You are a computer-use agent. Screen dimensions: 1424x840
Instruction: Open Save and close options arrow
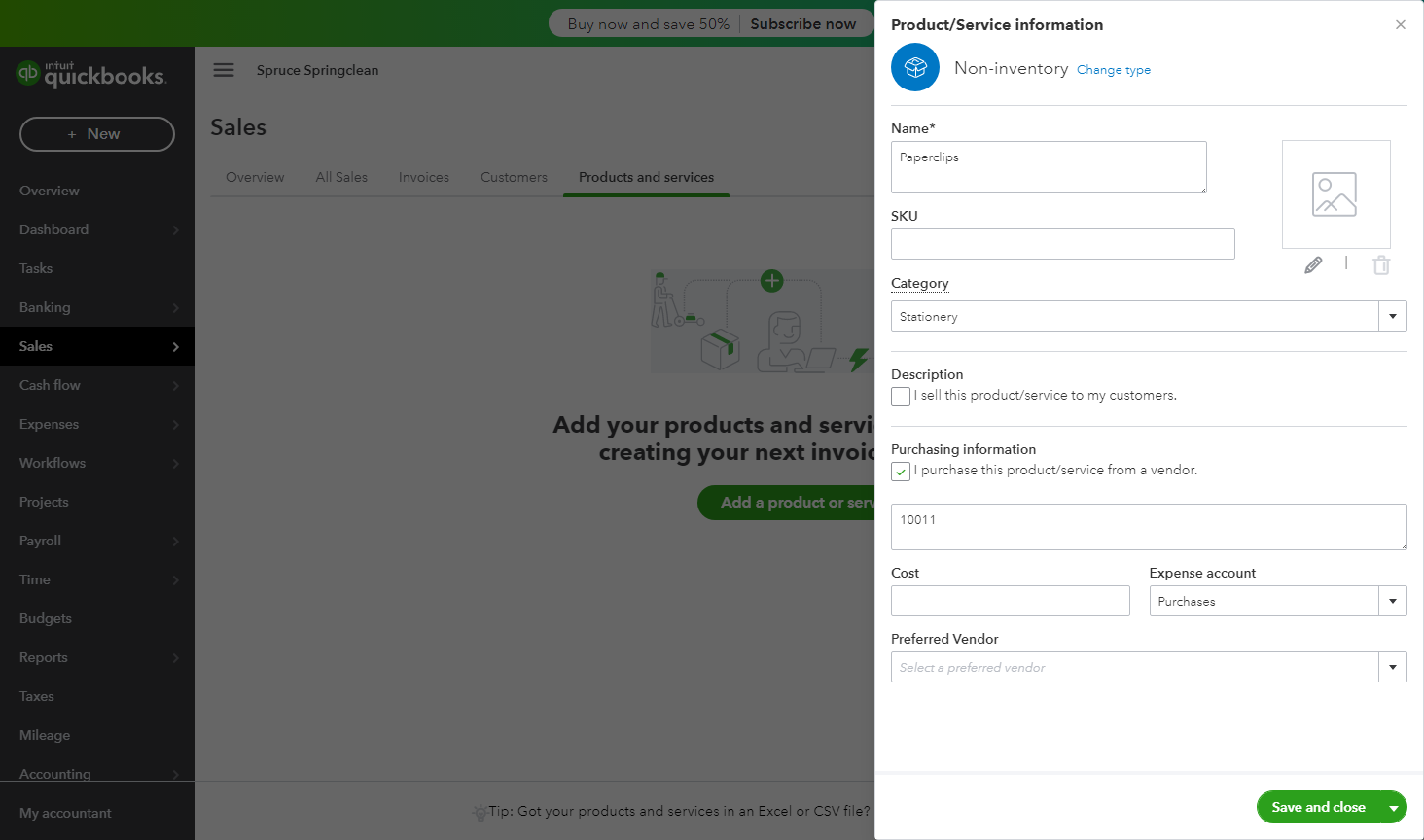[x=1394, y=808]
